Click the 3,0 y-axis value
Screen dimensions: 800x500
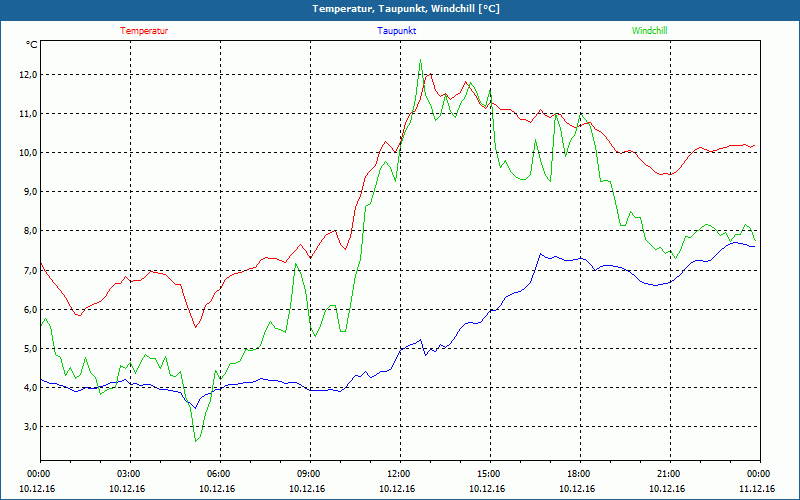click(x=30, y=427)
